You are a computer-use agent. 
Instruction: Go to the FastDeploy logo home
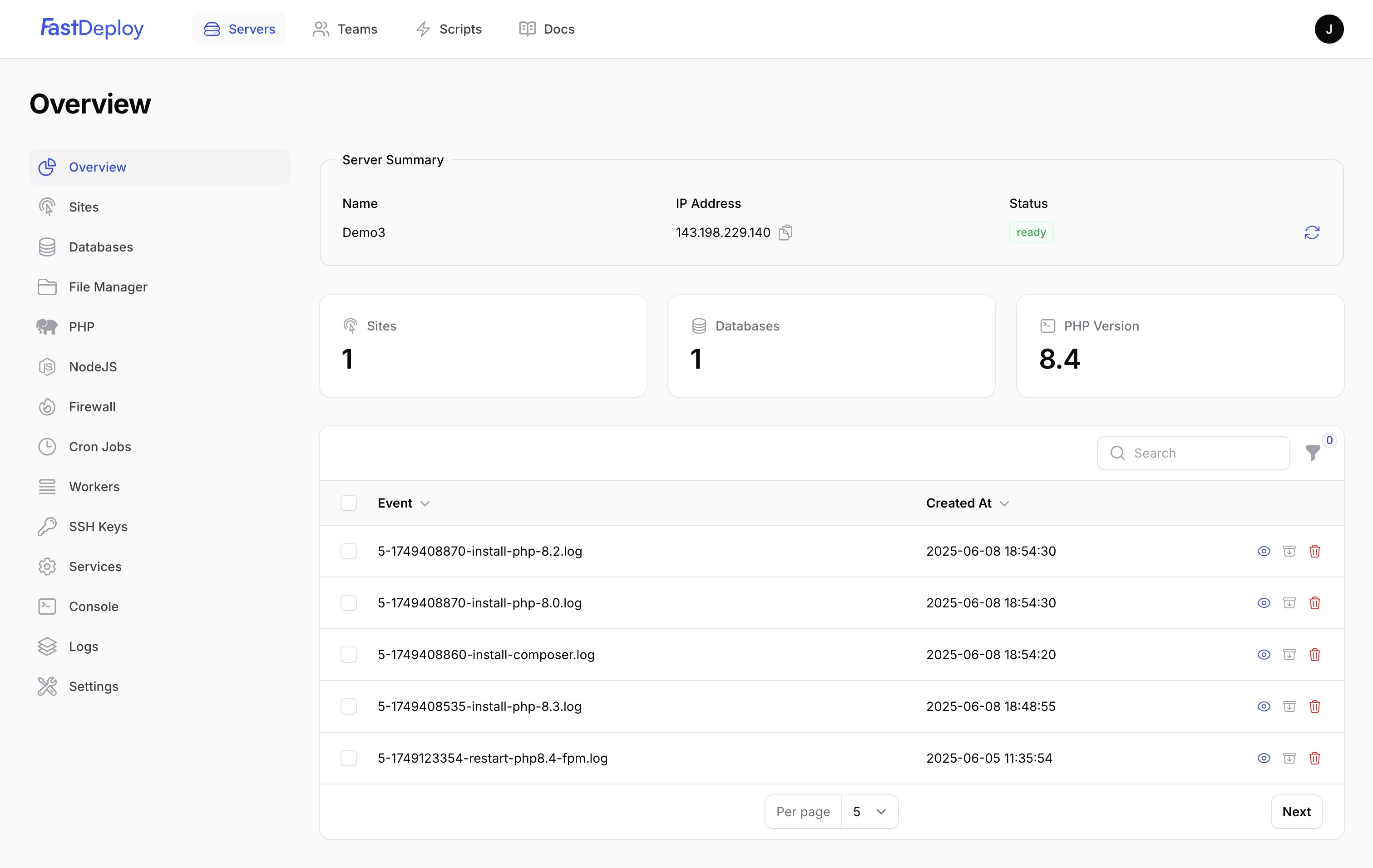tap(92, 28)
